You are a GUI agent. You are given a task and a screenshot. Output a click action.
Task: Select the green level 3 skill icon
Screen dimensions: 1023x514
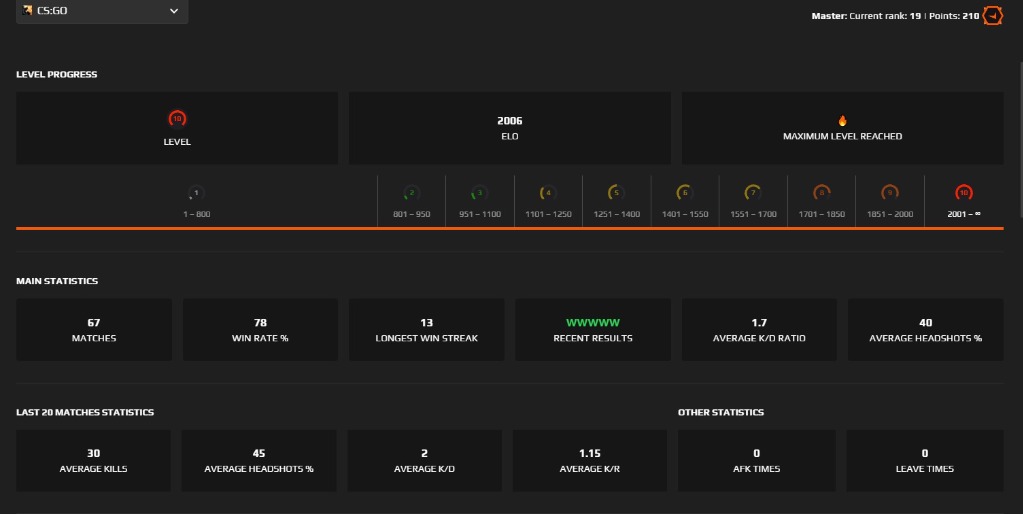(x=479, y=193)
